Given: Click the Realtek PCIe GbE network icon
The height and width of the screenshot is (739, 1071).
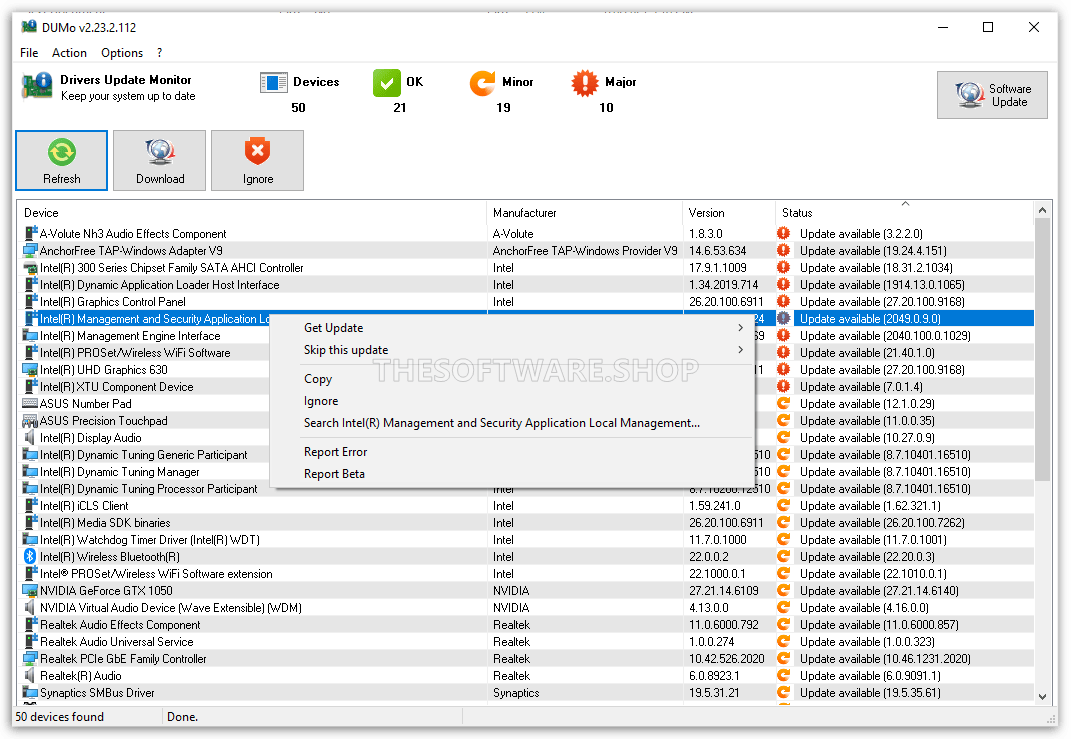Looking at the screenshot, I should [30, 658].
